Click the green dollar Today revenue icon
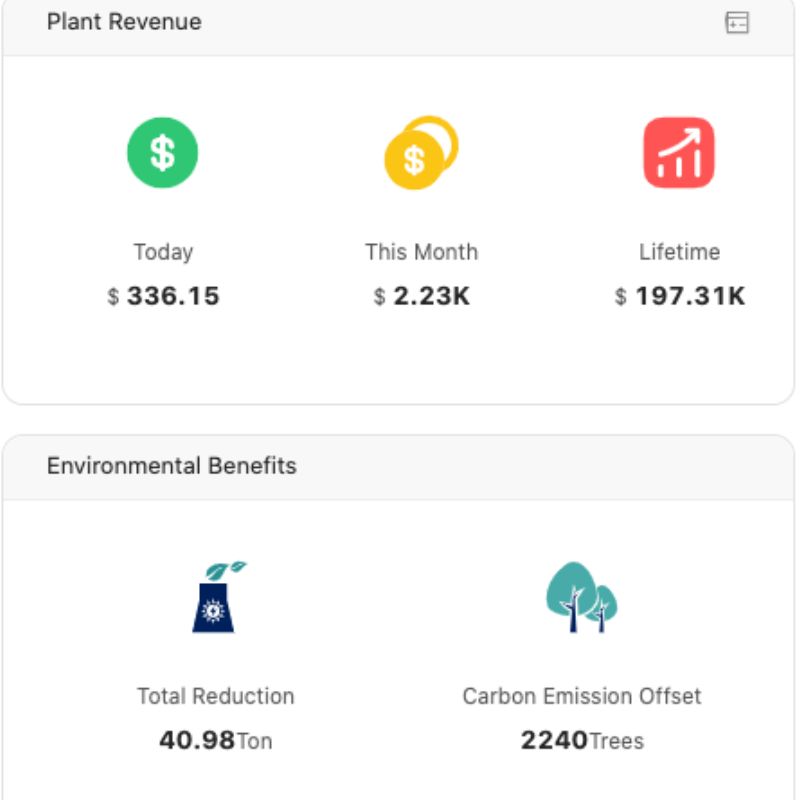This screenshot has height=800, width=800. [x=162, y=153]
